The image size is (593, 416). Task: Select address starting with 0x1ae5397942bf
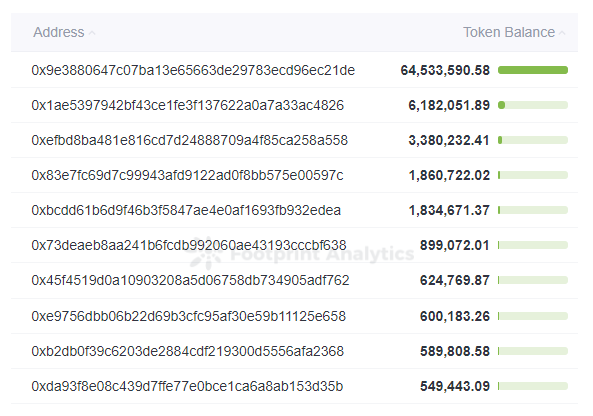[x=188, y=105]
